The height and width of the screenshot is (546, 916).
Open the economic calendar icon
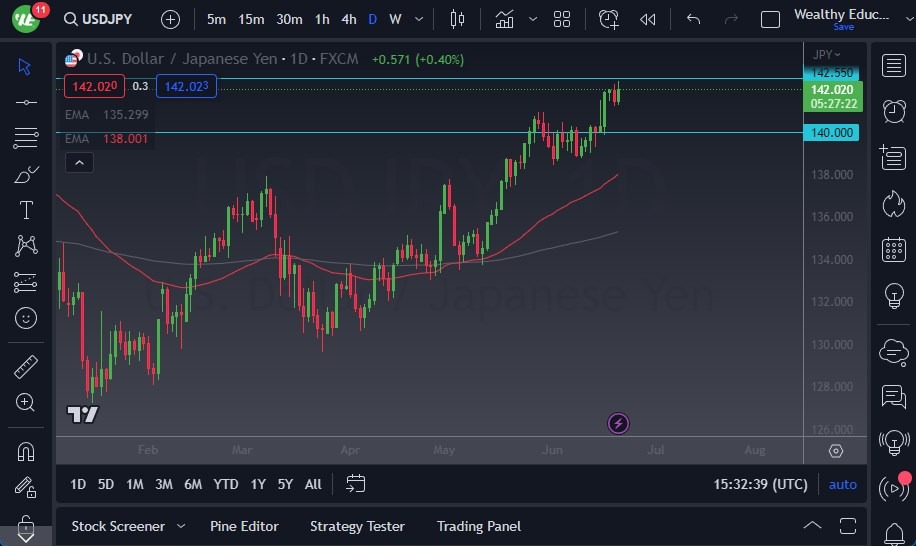click(x=893, y=250)
